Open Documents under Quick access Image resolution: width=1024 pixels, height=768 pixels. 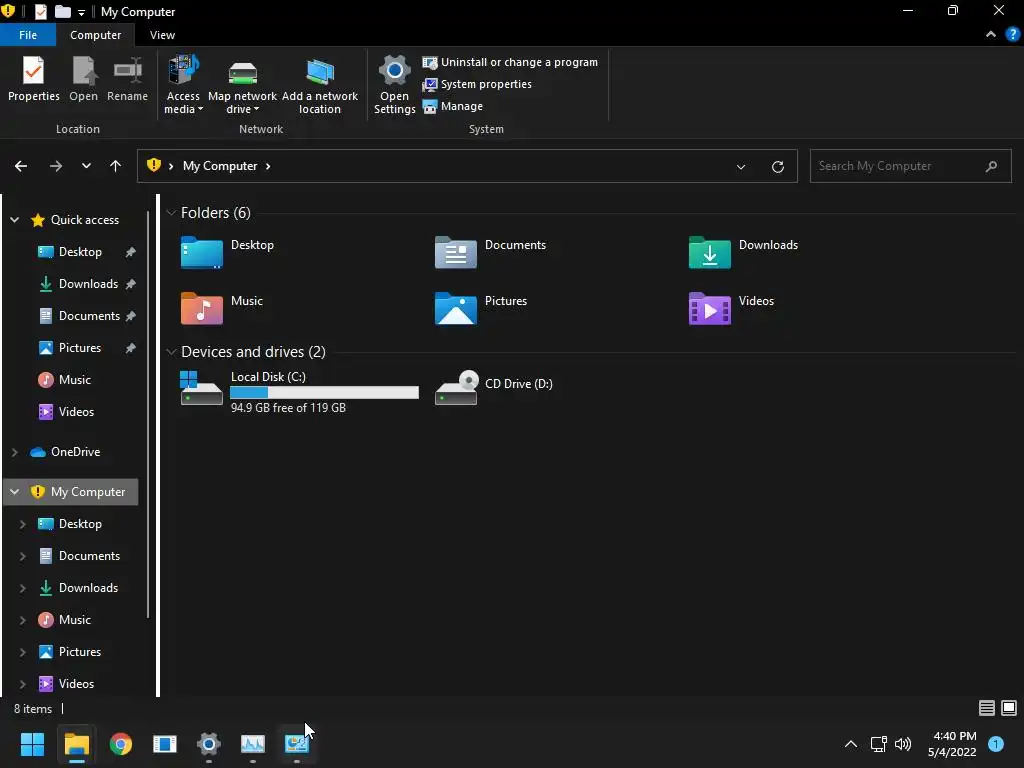[89, 316]
